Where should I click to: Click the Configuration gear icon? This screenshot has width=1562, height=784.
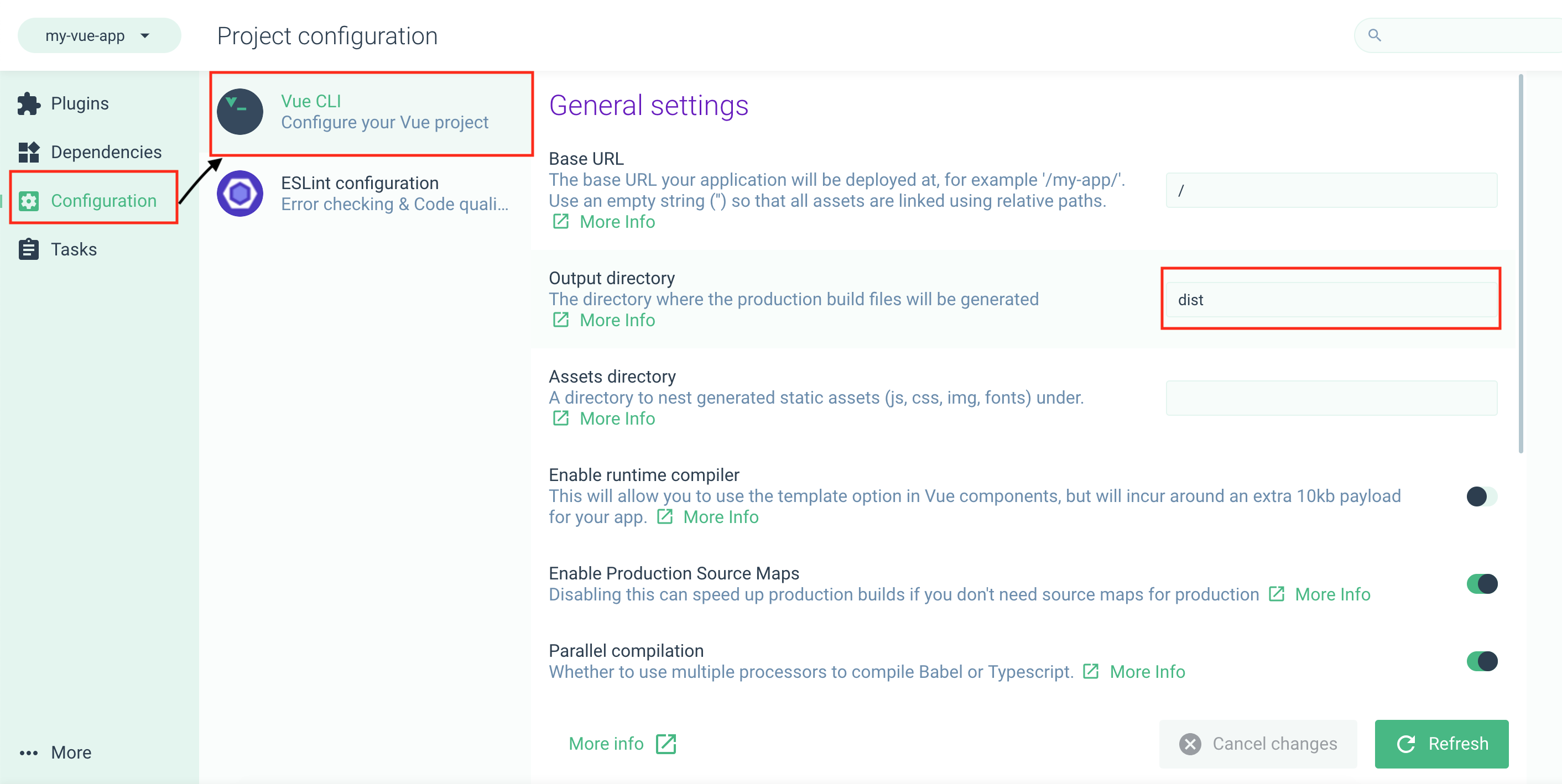point(29,201)
